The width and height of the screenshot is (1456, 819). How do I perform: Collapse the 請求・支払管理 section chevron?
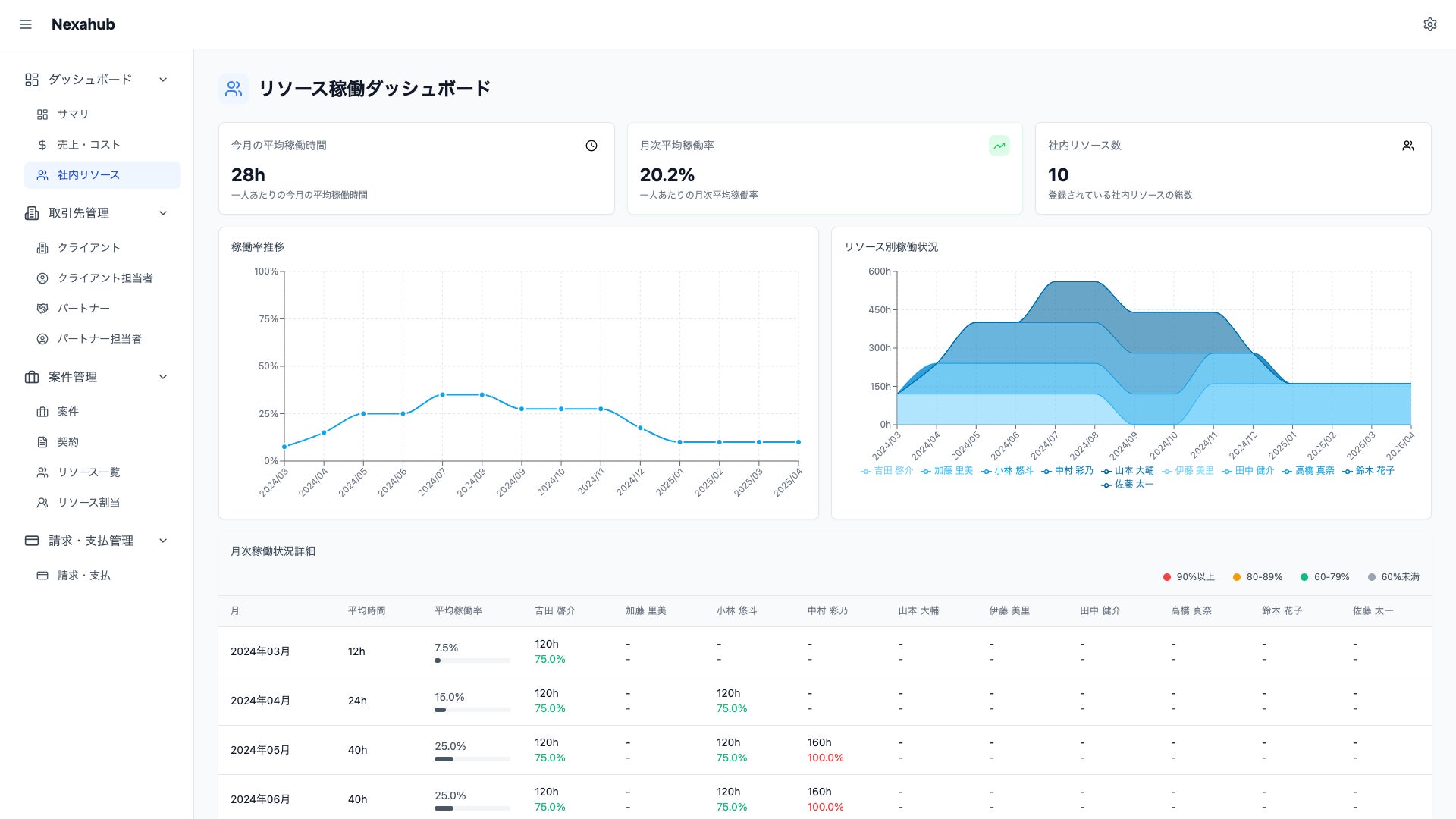click(163, 541)
